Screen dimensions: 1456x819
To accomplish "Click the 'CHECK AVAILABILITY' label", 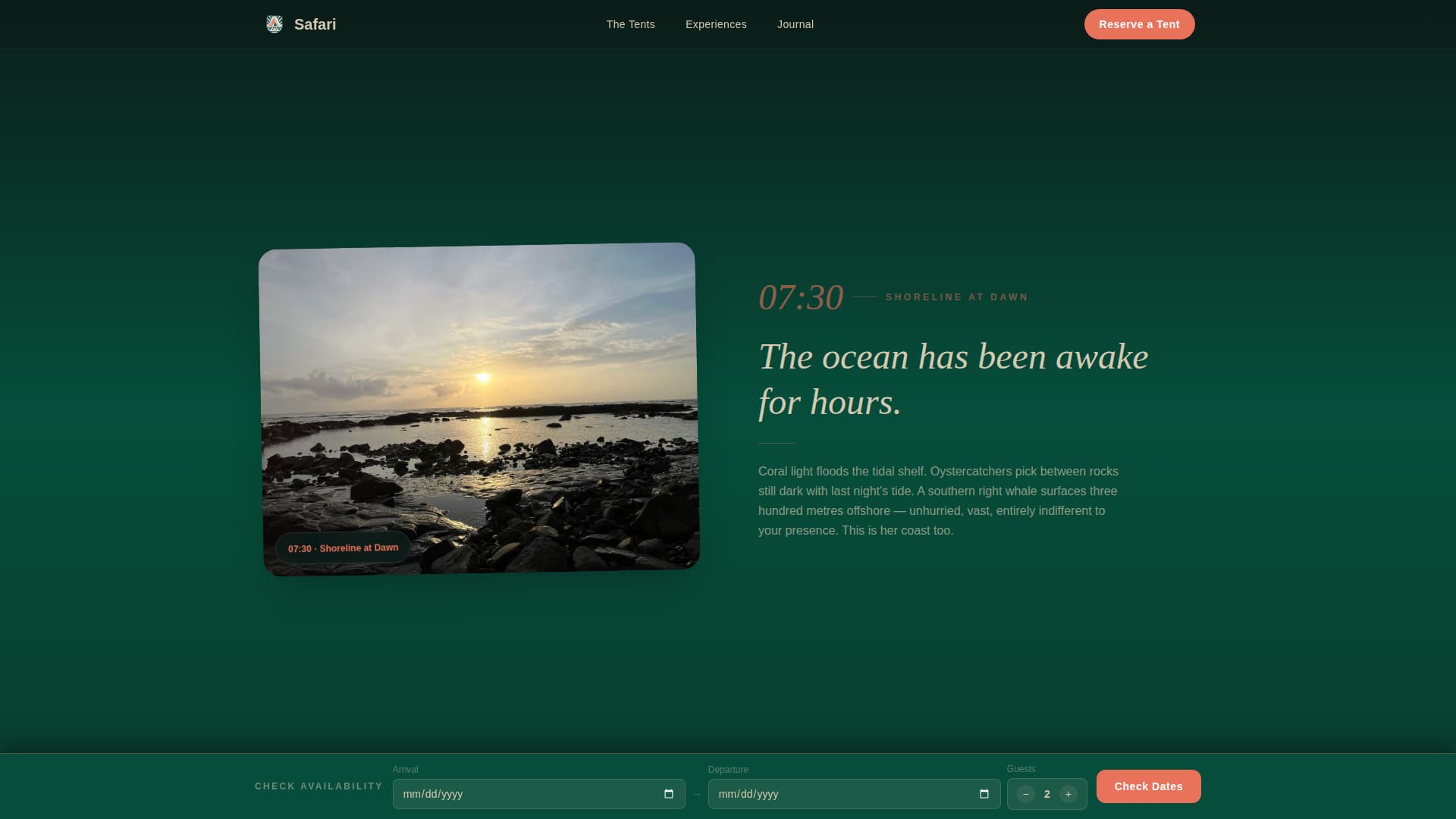I will [318, 786].
